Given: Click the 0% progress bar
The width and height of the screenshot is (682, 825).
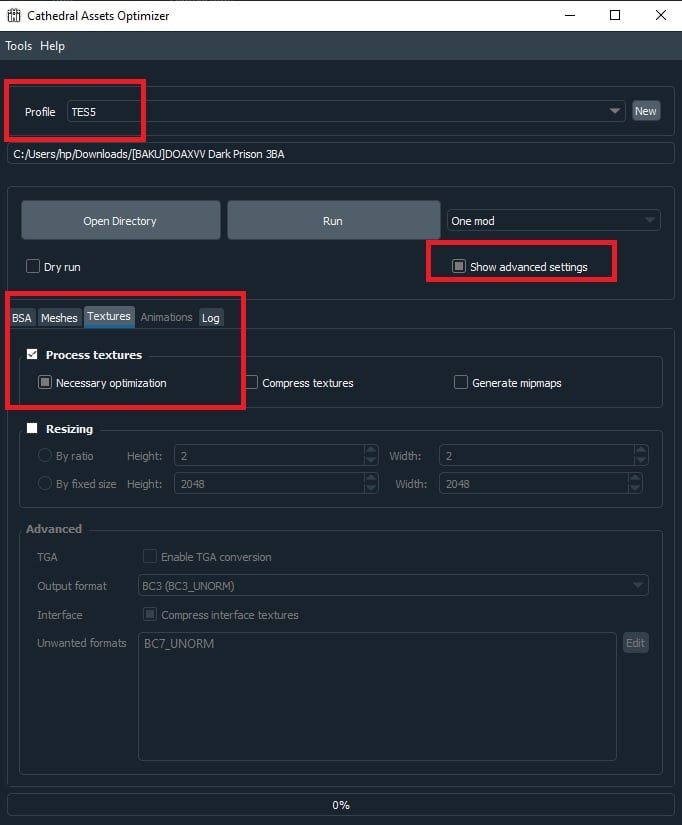Looking at the screenshot, I should (340, 804).
